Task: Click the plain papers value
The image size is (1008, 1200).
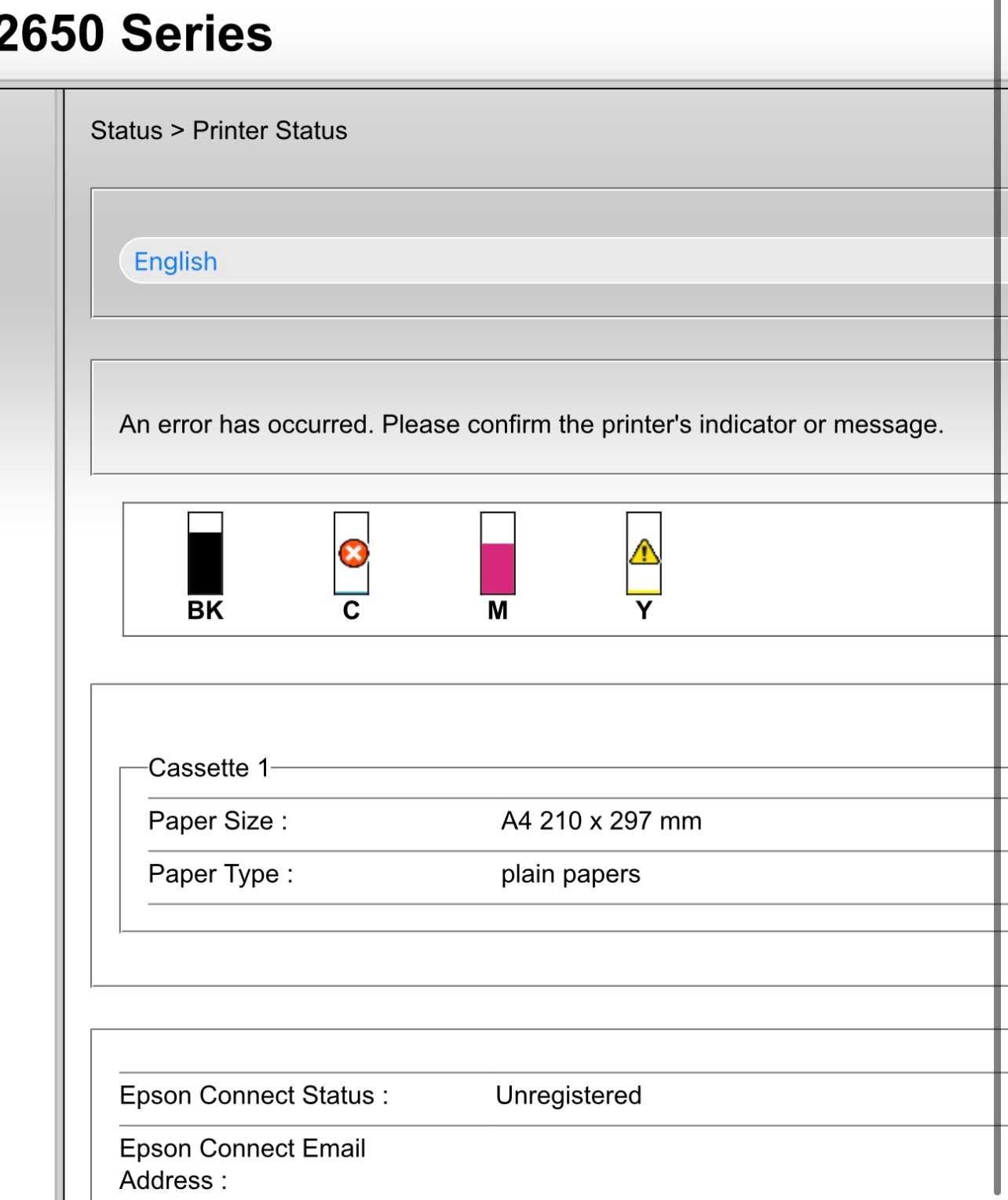Action: (x=571, y=874)
